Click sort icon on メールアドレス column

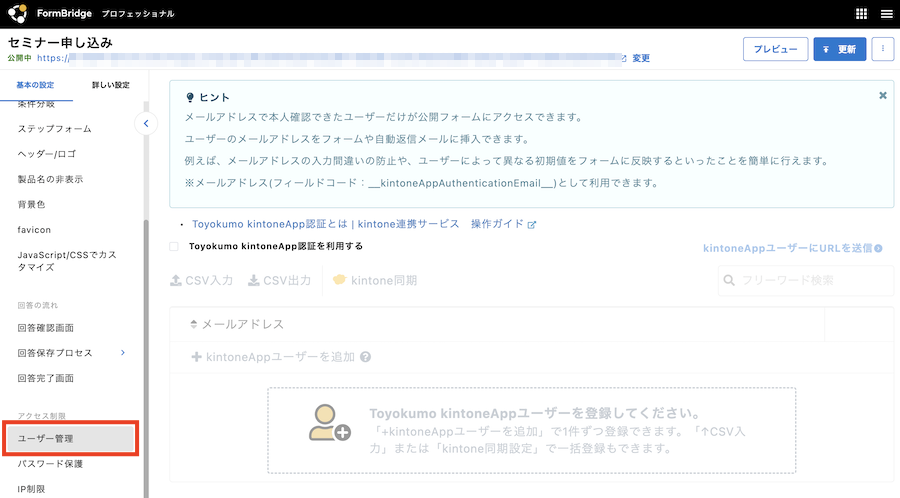tap(193, 325)
